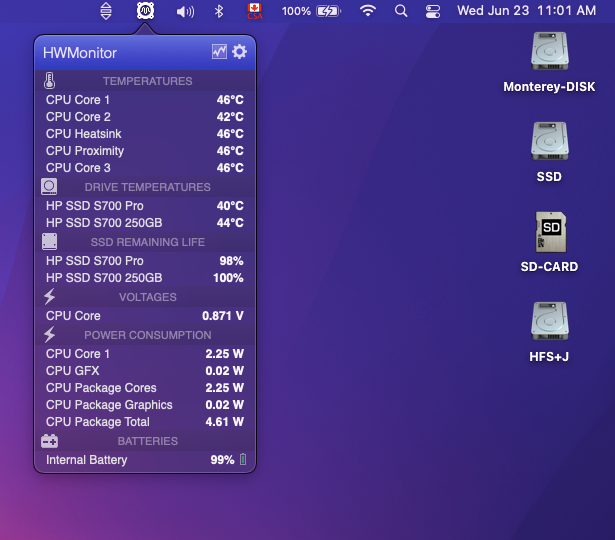Open the HWMonitor graph window icon
This screenshot has height=540, width=615.
(219, 51)
